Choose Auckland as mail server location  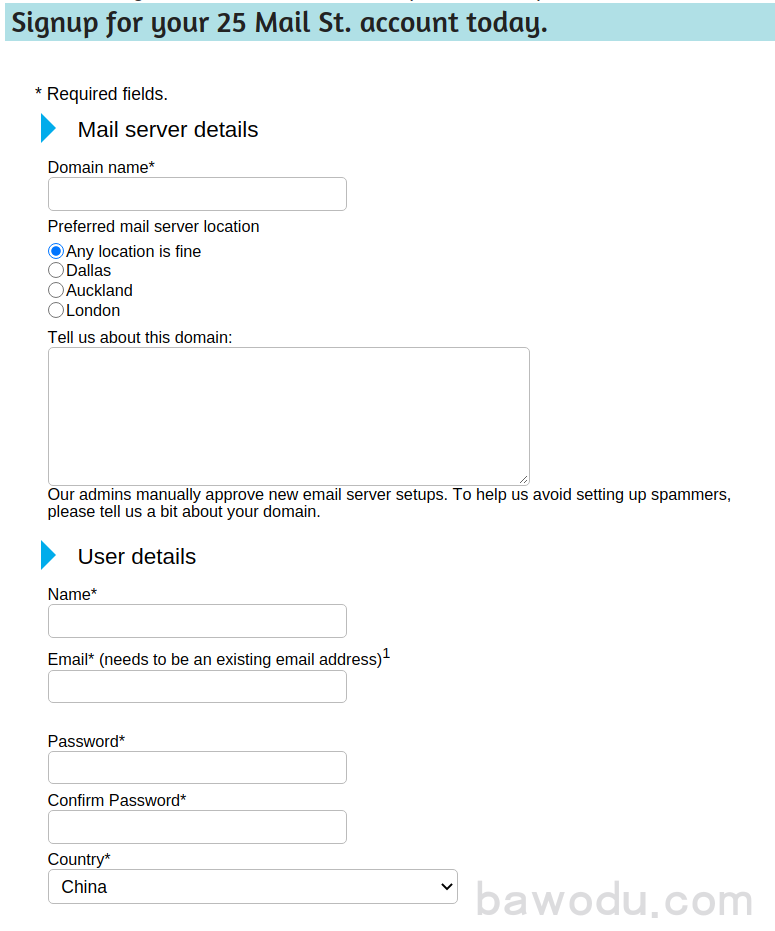tap(56, 290)
